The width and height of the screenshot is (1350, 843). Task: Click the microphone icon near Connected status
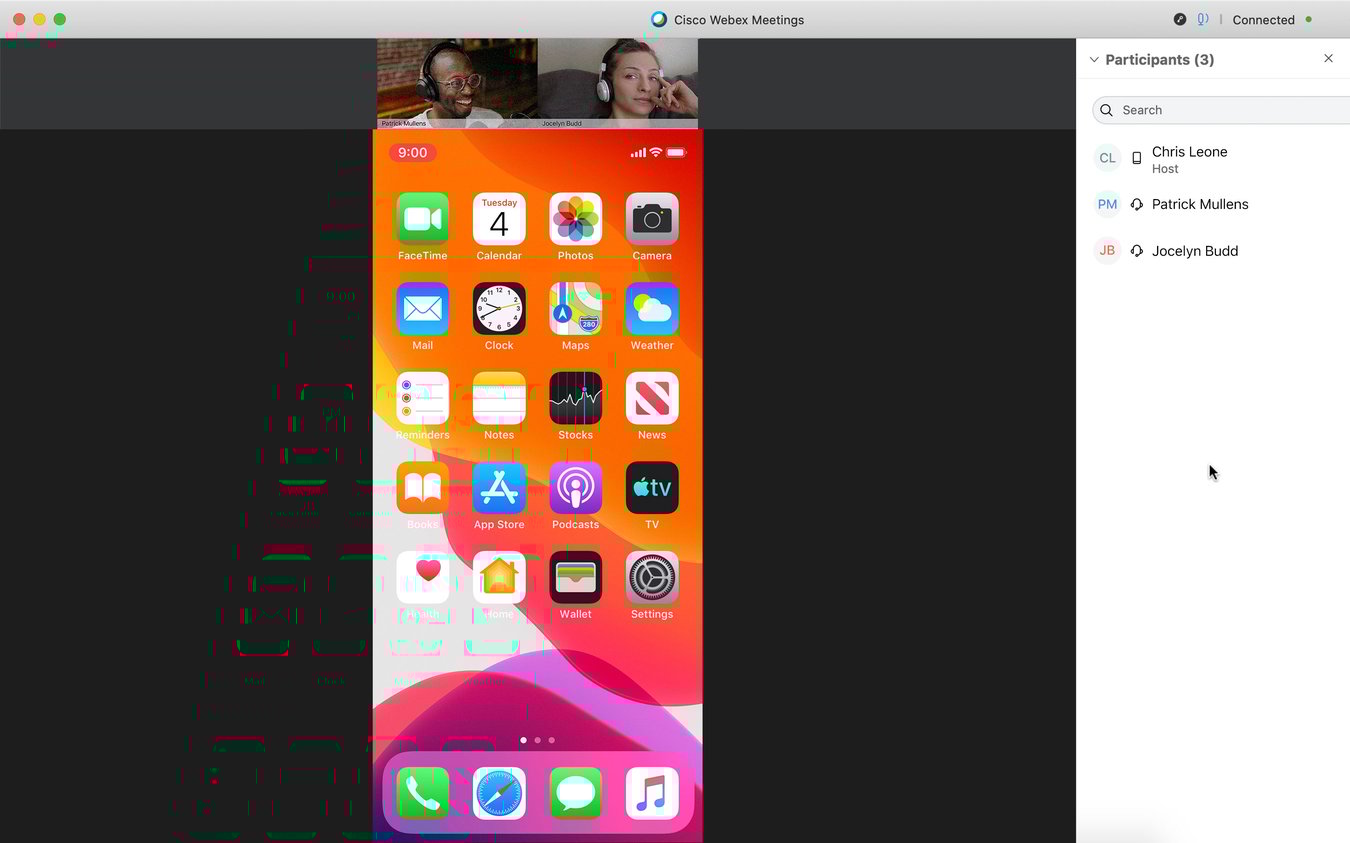pyautogui.click(x=1202, y=19)
